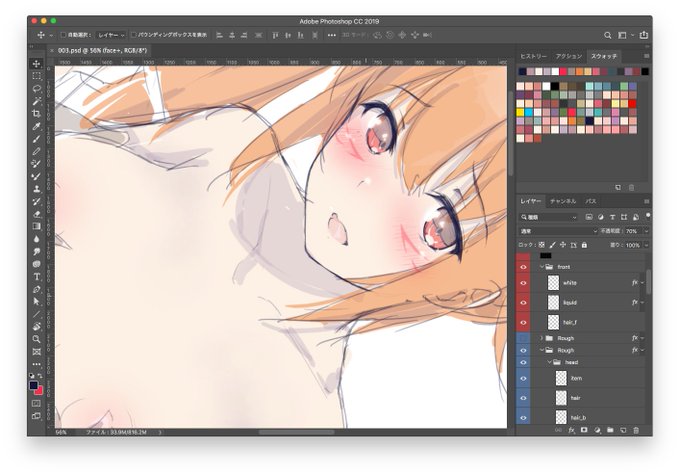Hide the item layer

(523, 378)
